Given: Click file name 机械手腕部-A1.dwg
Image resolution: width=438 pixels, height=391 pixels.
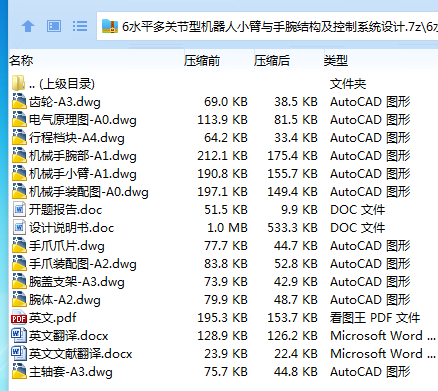Looking at the screenshot, I should [83, 156].
